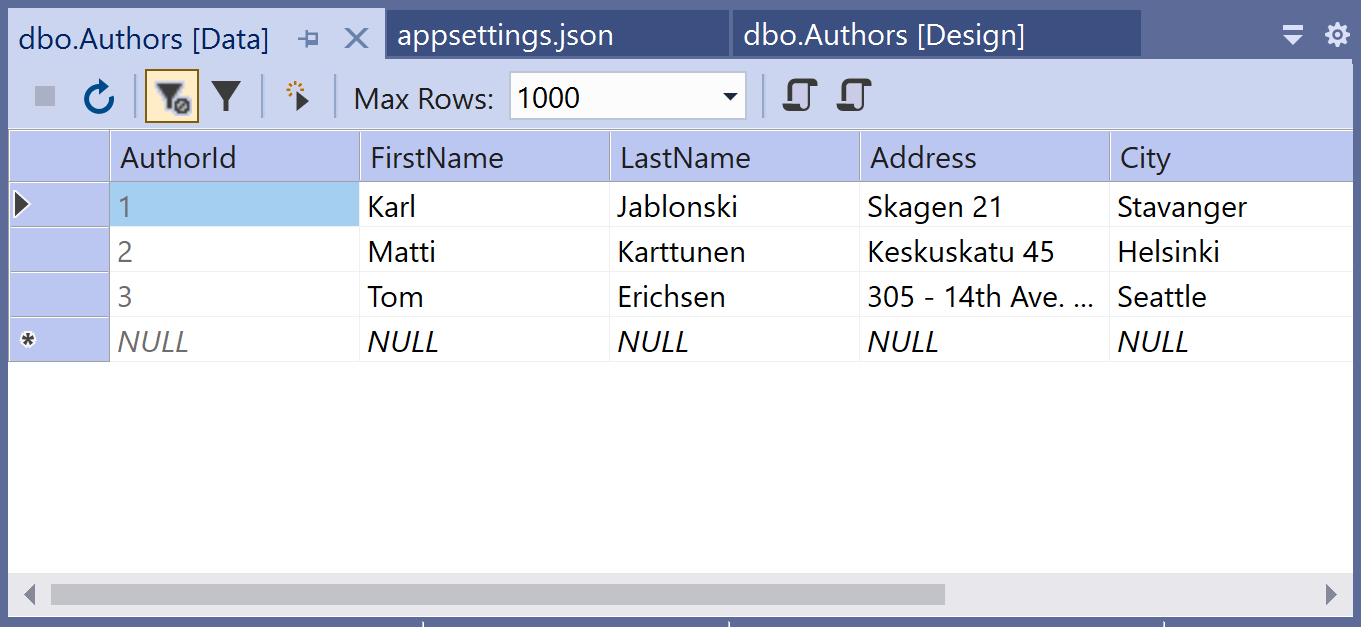This screenshot has width=1361, height=627.
Task: Open the window settings gear icon
Action: tap(1337, 36)
